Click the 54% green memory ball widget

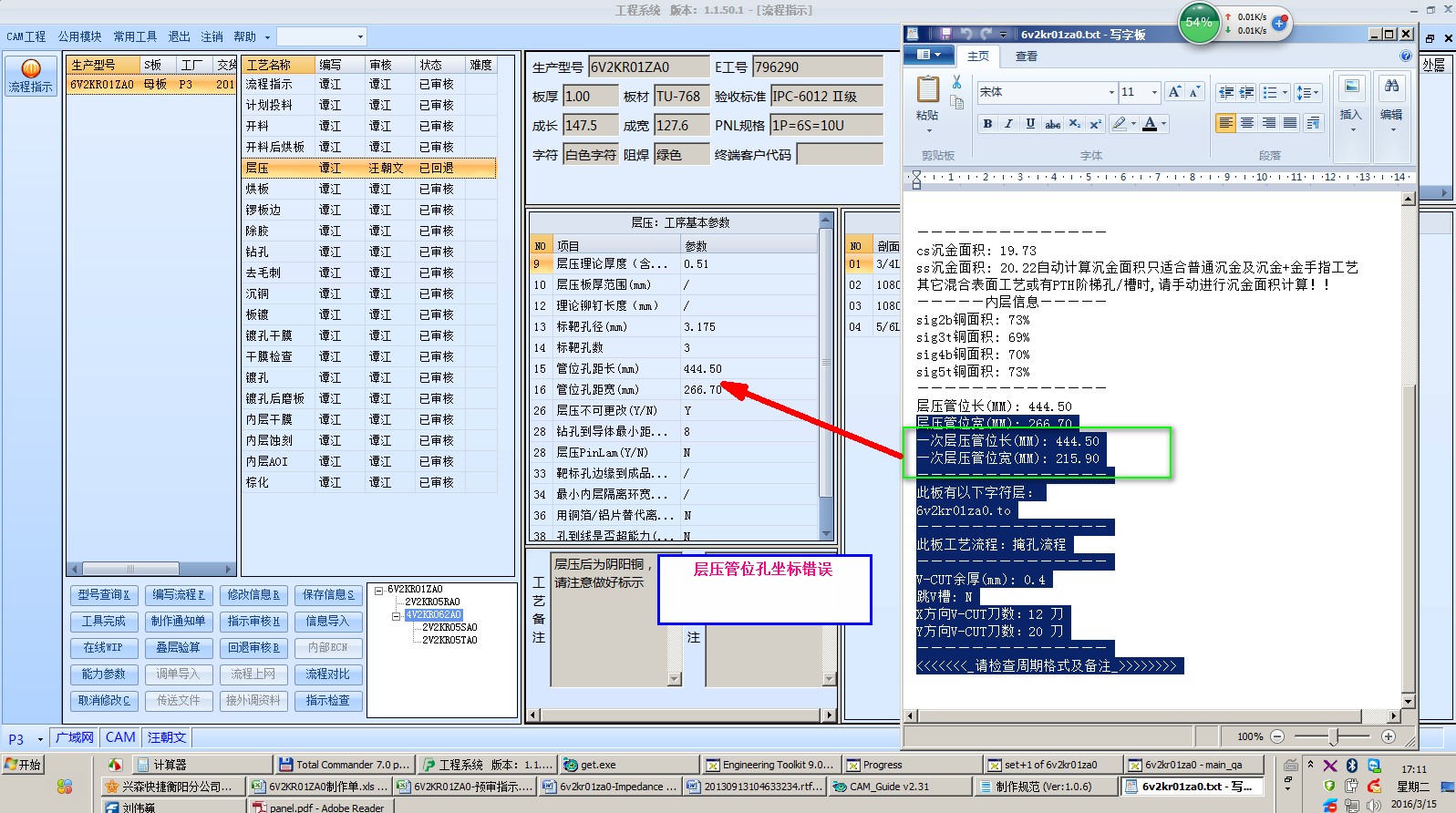[x=1199, y=22]
